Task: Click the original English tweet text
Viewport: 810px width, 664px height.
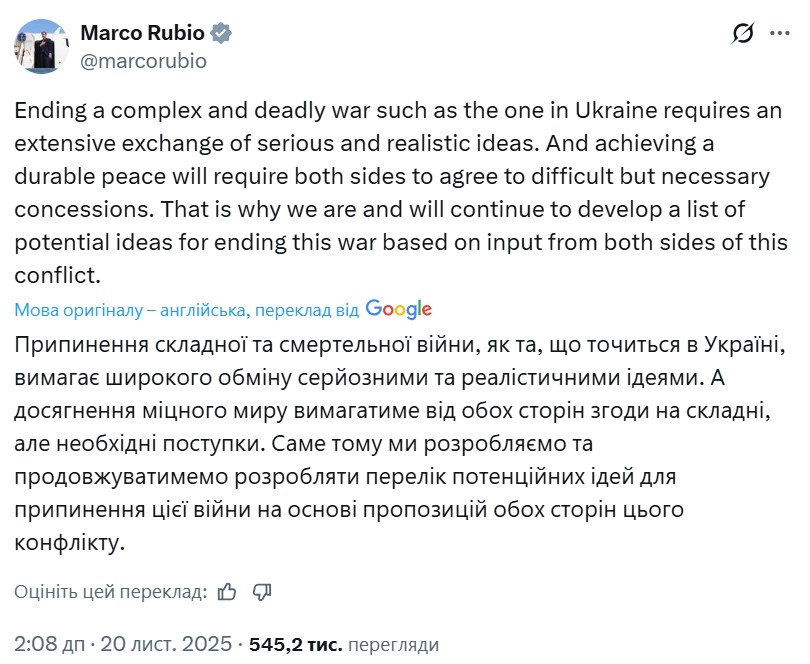Action: [400, 176]
